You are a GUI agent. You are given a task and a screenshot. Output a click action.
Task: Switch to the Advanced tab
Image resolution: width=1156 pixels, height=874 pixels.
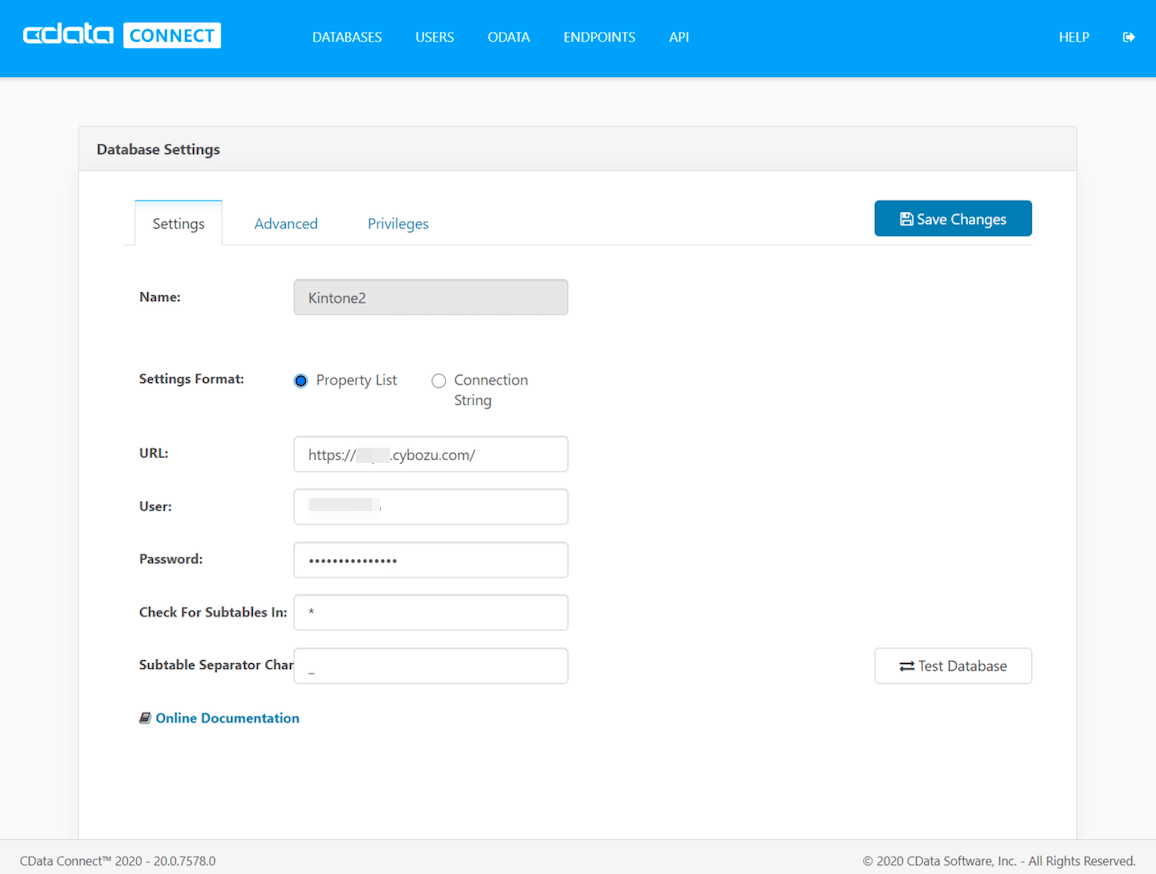pyautogui.click(x=286, y=223)
